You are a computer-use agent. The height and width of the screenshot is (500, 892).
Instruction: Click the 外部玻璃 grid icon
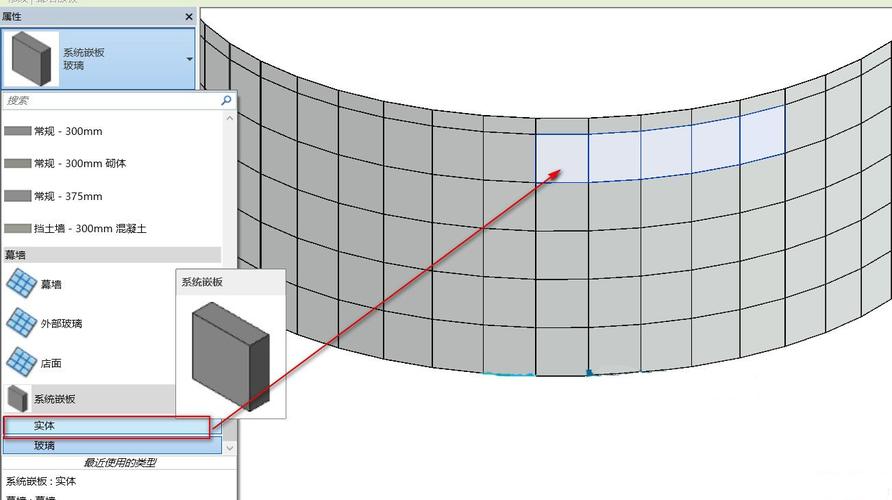[x=22, y=323]
